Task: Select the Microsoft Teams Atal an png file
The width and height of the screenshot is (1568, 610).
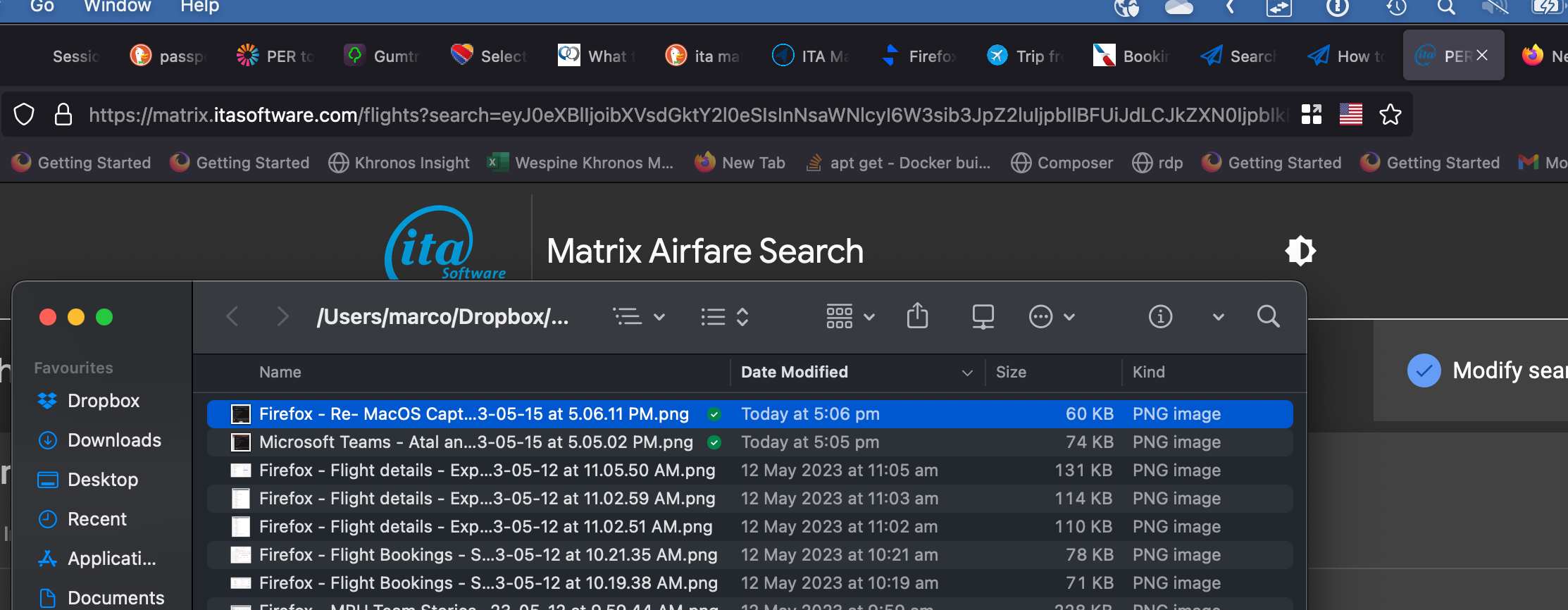Action: pos(749,442)
